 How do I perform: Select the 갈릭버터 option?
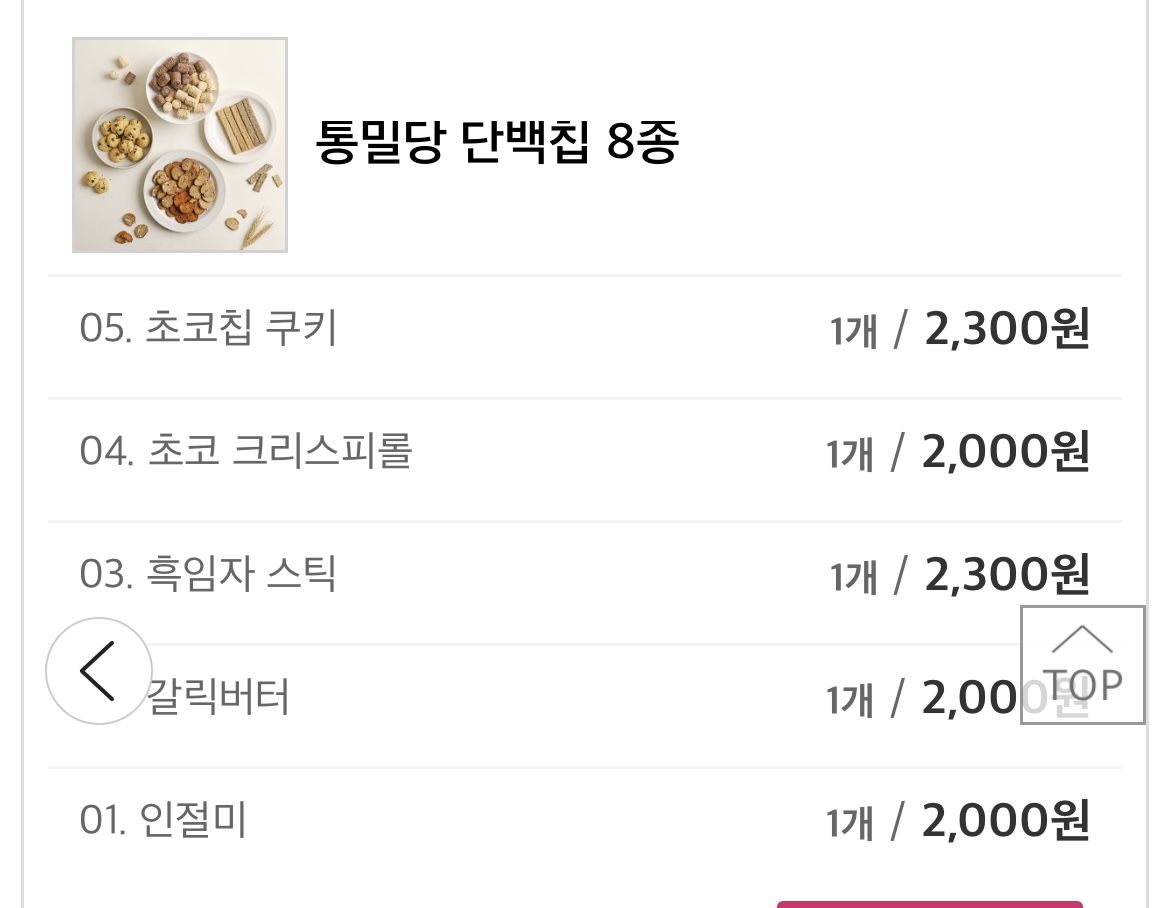tap(219, 697)
